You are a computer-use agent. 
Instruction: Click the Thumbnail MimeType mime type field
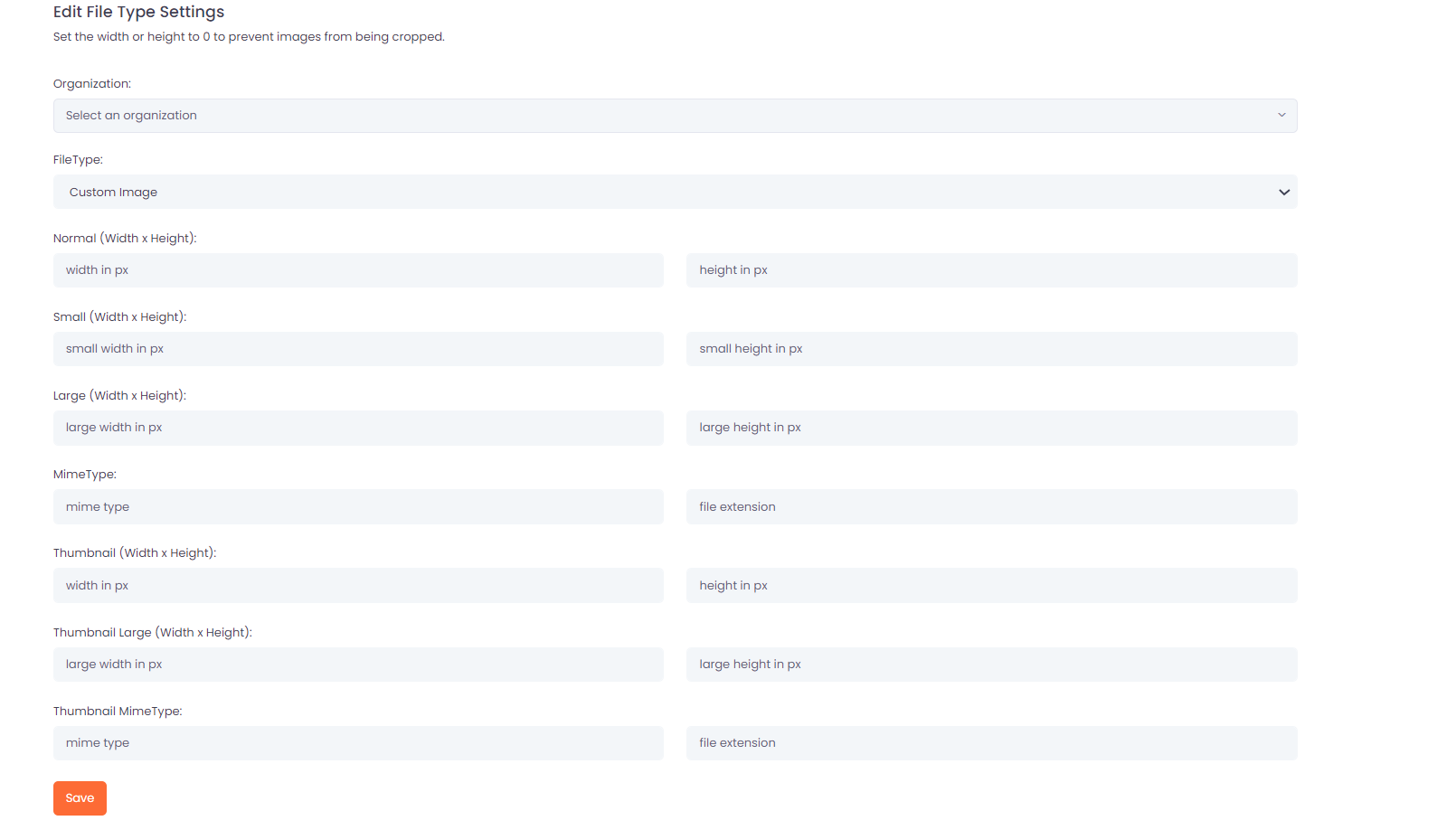[358, 743]
